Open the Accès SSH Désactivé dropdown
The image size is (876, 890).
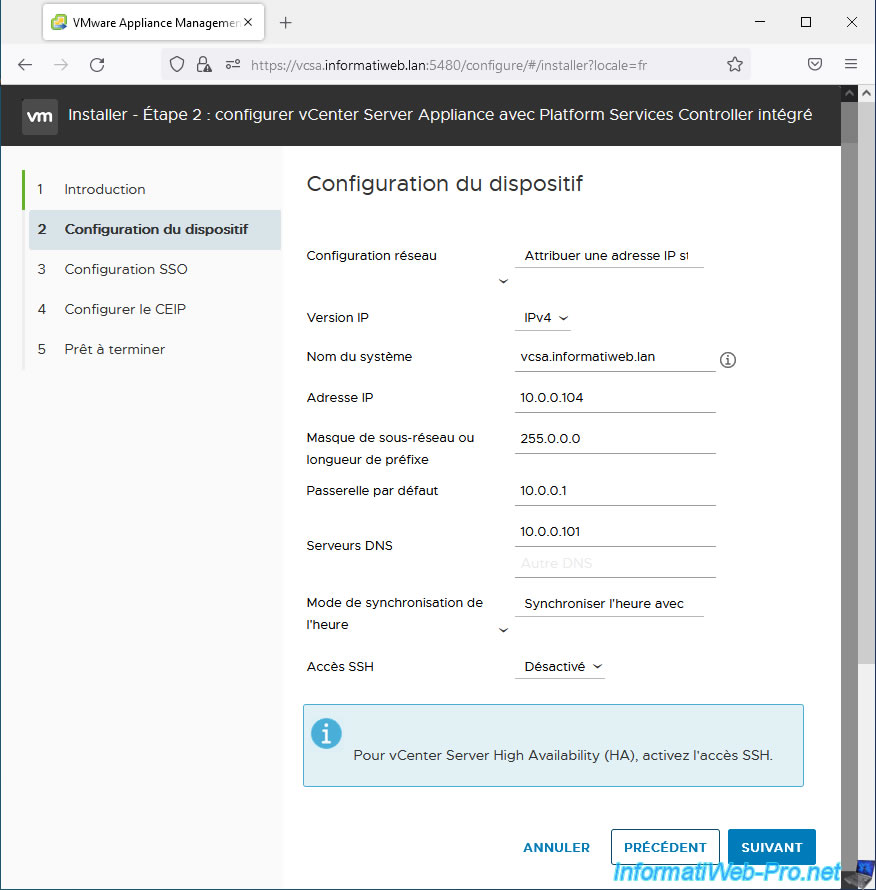(560, 667)
